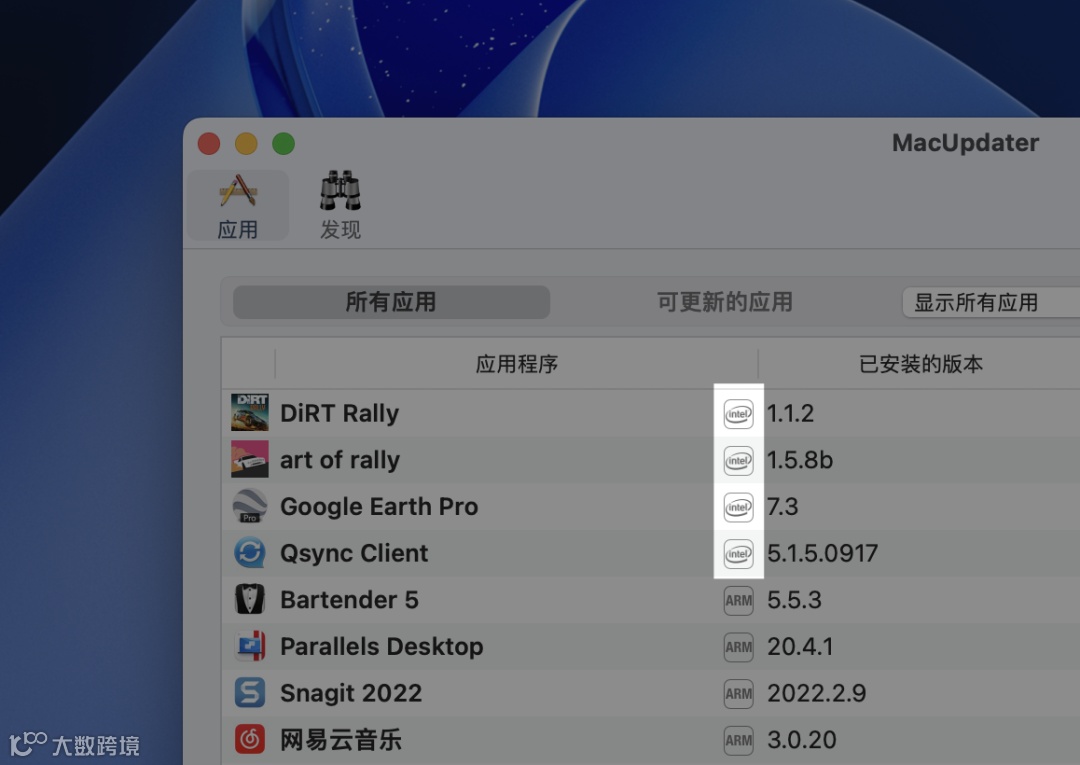The height and width of the screenshot is (765, 1080).
Task: Click version 2022.2.9 of Snagit 2022
Action: [817, 693]
